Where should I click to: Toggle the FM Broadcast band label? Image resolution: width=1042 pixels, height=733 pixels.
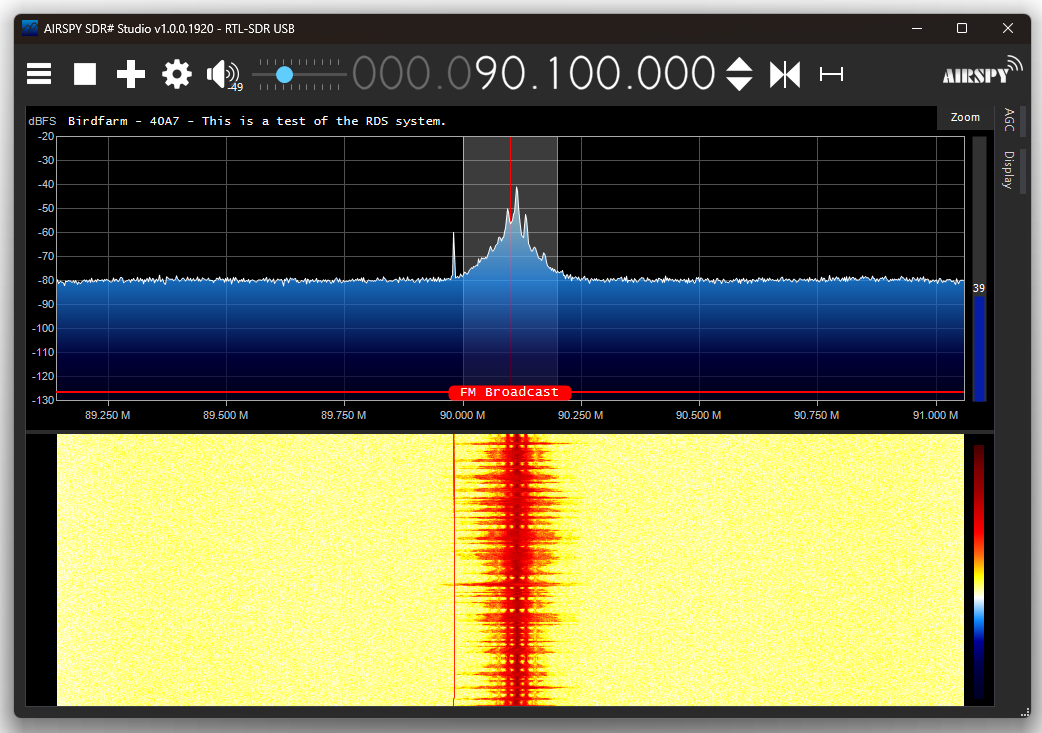tap(510, 392)
